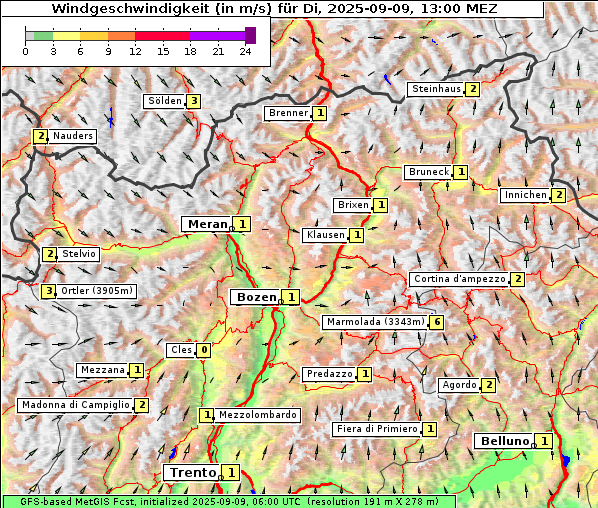Screen dimensions: 598x508
Task: Click the Marmolada wind value 6 badge
Action: pyautogui.click(x=437, y=322)
